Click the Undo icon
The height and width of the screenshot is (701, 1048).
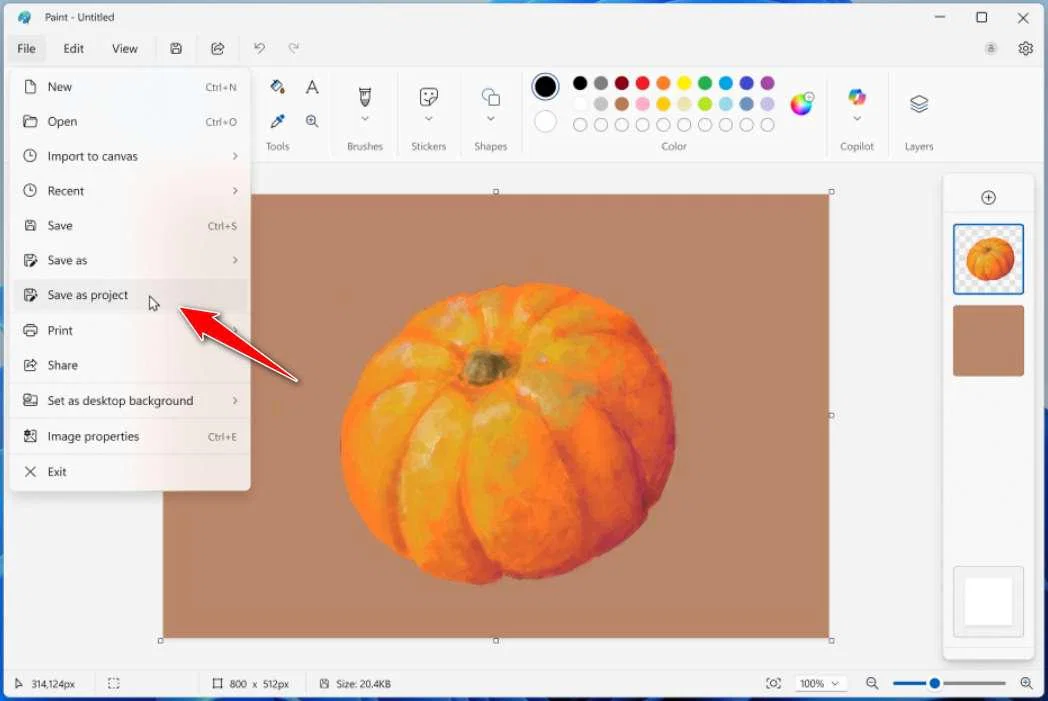point(259,48)
